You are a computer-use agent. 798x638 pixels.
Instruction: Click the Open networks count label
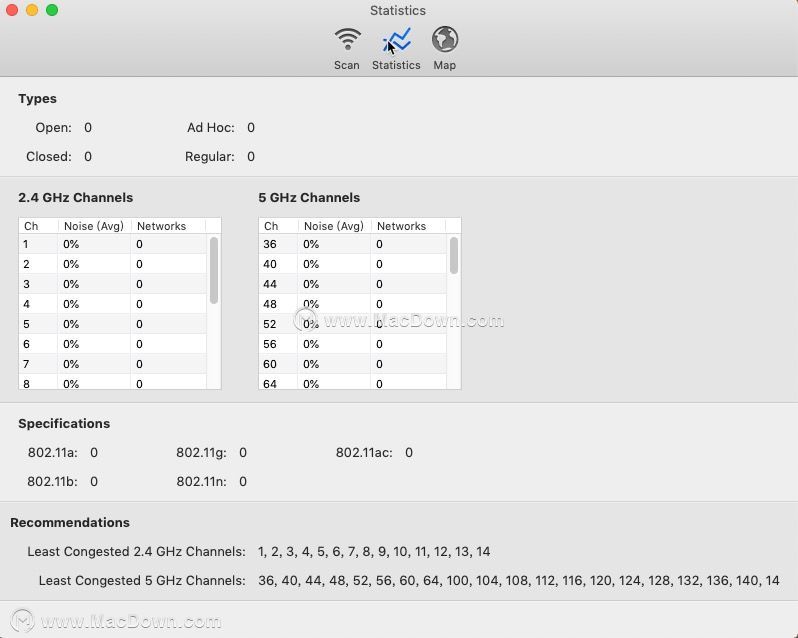pos(53,127)
